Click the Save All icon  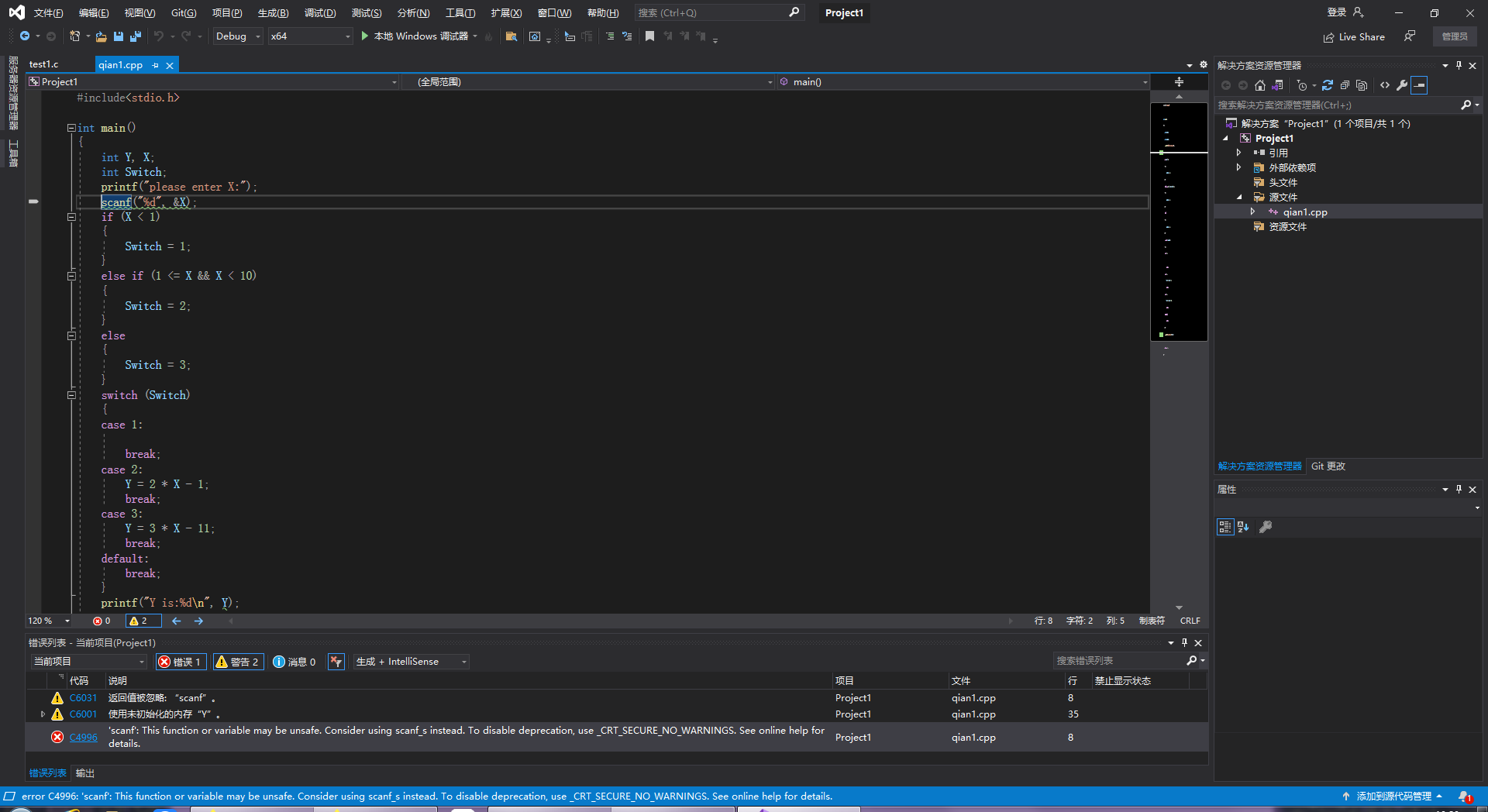tap(136, 36)
